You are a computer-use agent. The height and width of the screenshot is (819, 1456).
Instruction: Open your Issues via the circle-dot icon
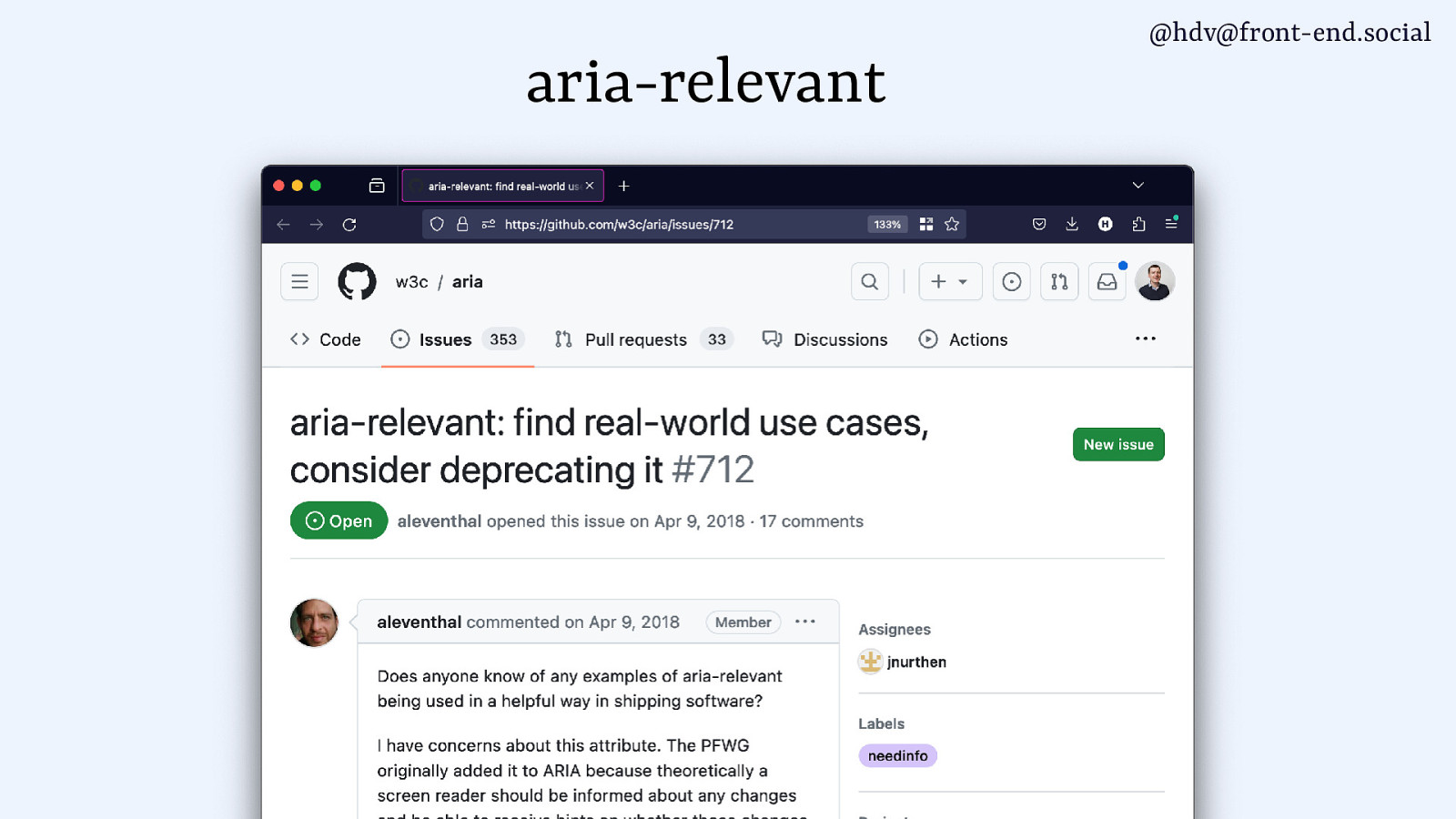[1012, 282]
